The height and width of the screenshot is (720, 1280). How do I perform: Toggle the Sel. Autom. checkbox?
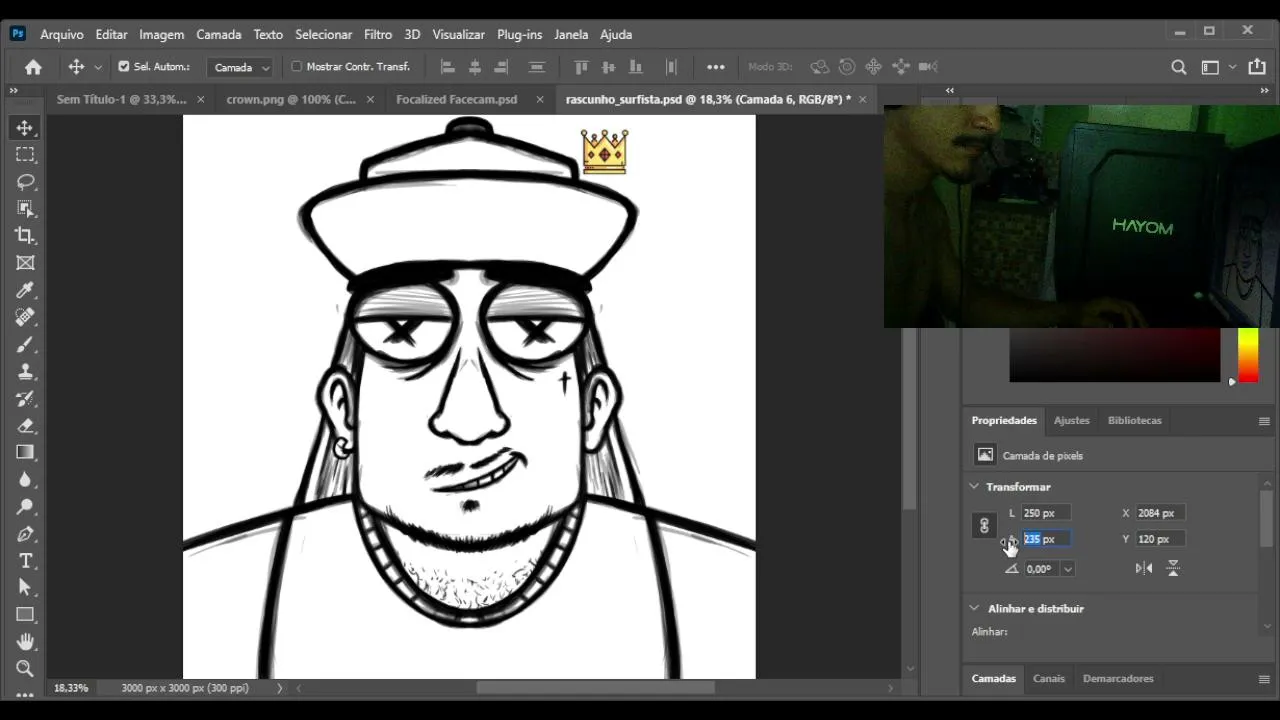(124, 67)
